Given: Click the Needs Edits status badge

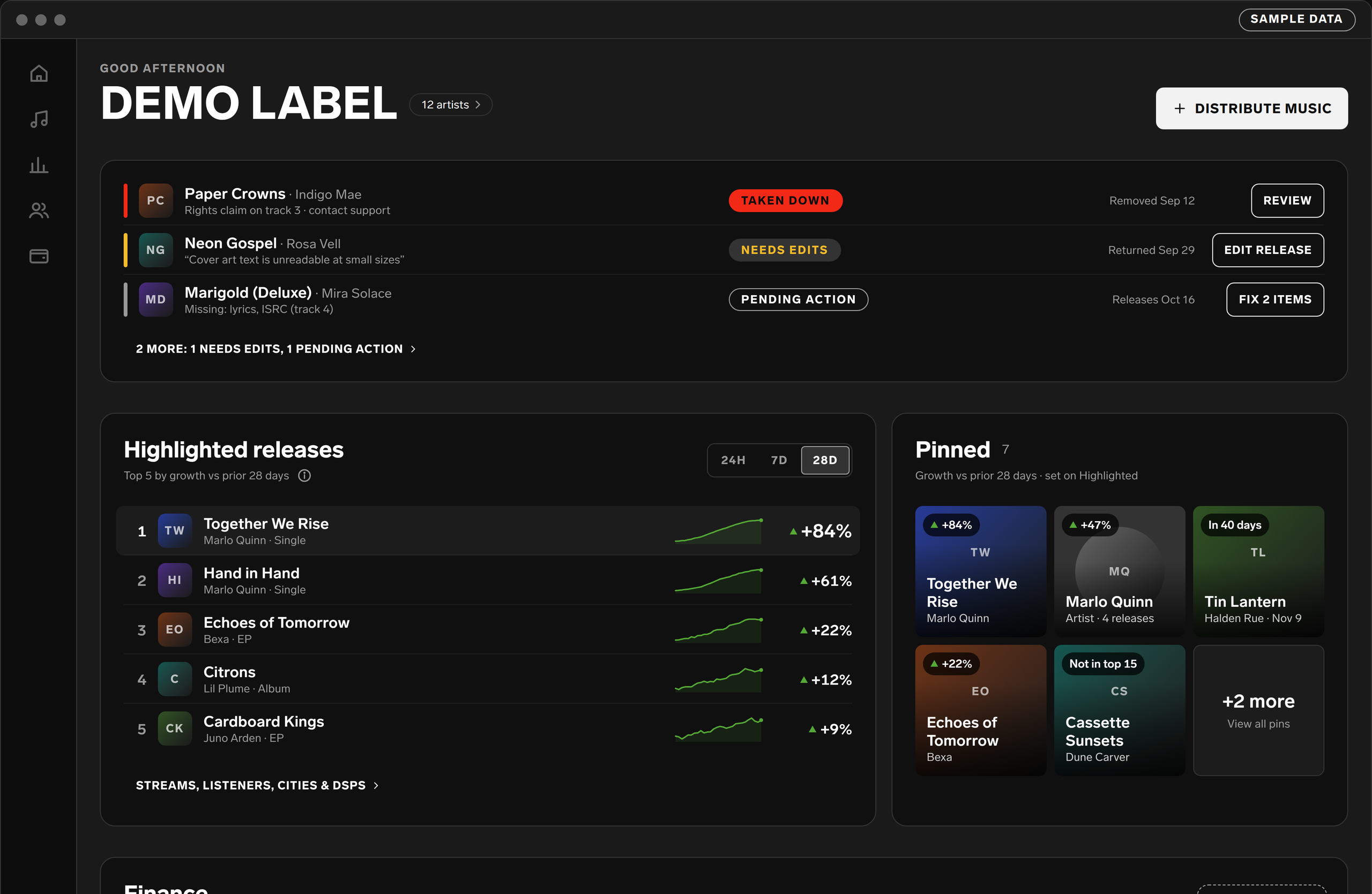Looking at the screenshot, I should click(784, 250).
